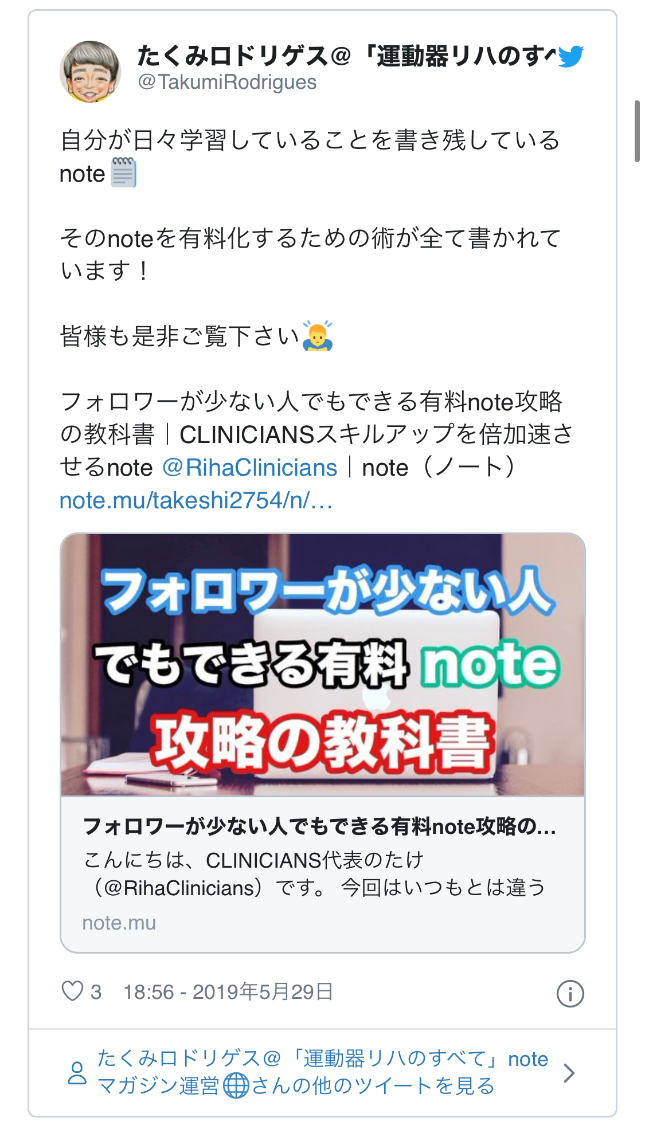Click the Twitter bird logo icon
The height and width of the screenshot is (1125, 645).
click(x=570, y=56)
